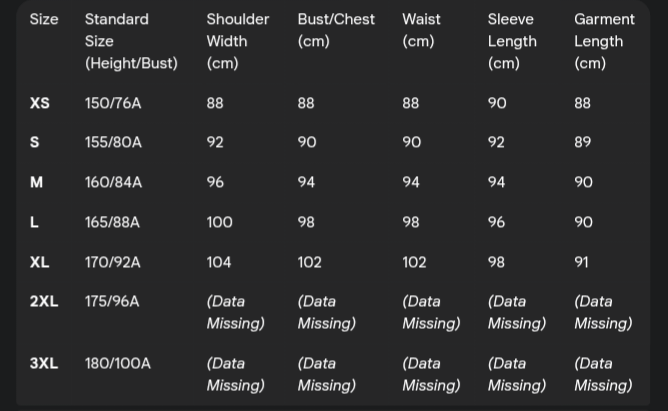The width and height of the screenshot is (668, 411).
Task: Select the 155/80A standard size cell
Action: coord(113,142)
